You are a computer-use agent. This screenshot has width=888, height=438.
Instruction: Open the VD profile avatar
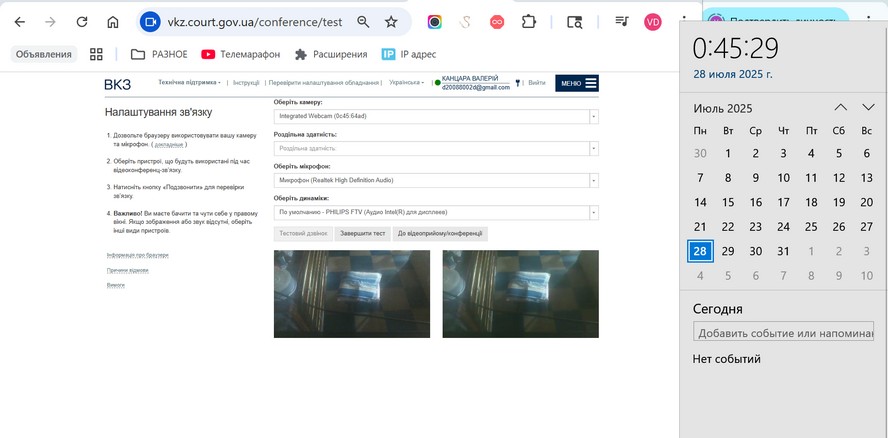coord(652,22)
